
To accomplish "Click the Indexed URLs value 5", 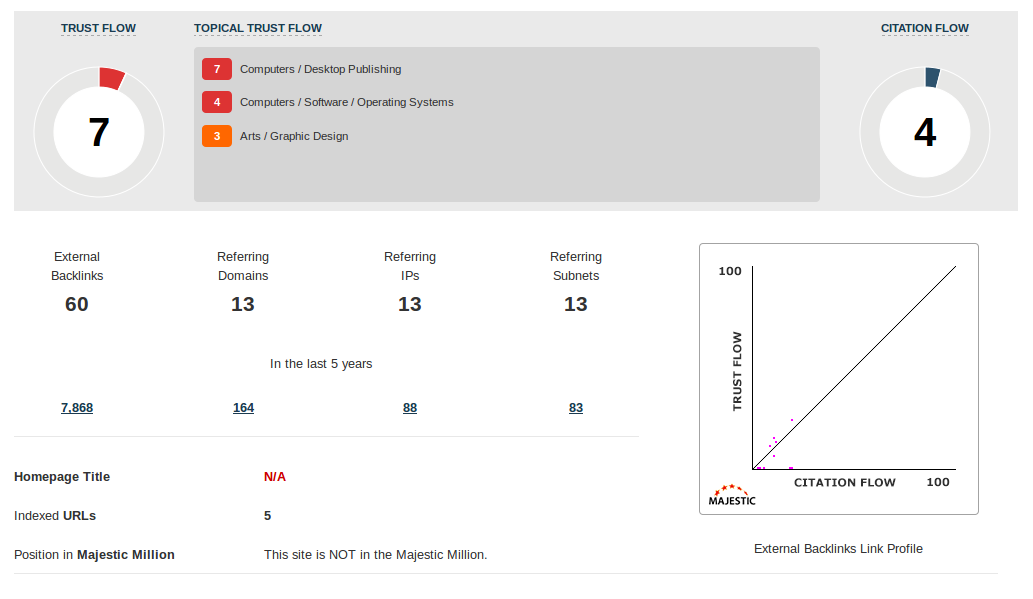I will [x=267, y=515].
